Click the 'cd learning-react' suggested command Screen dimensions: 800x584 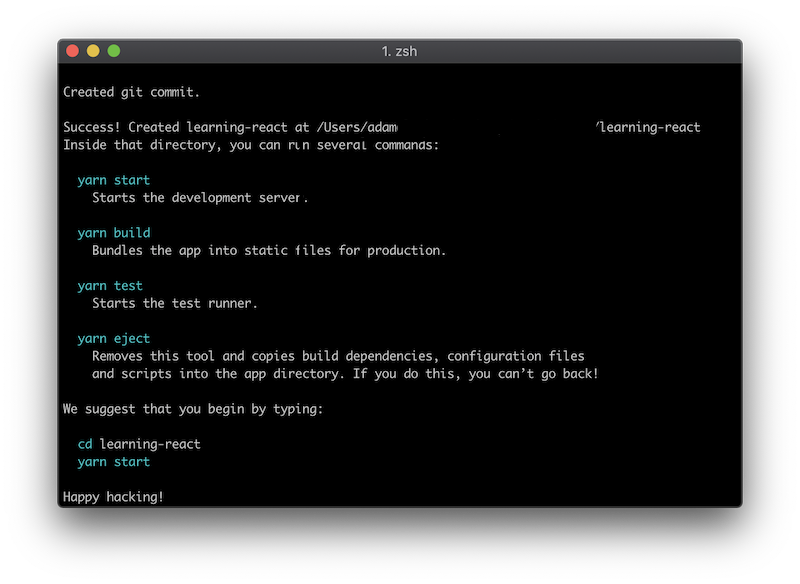click(139, 444)
